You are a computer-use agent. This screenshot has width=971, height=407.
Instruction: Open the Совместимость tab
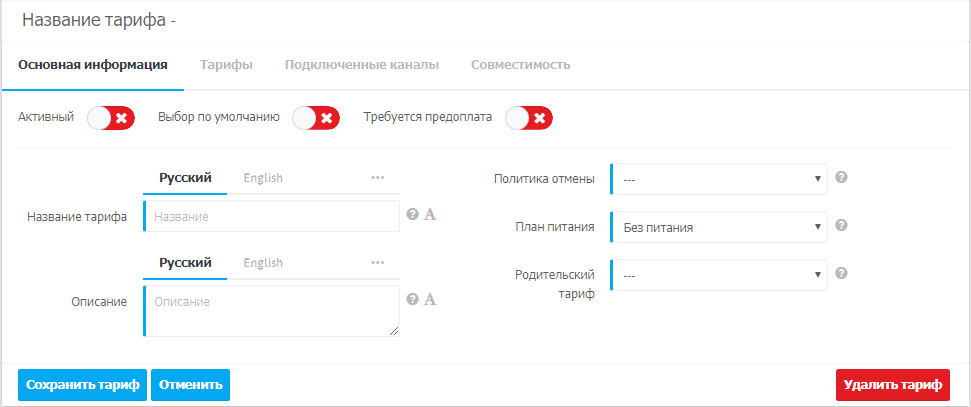(520, 65)
